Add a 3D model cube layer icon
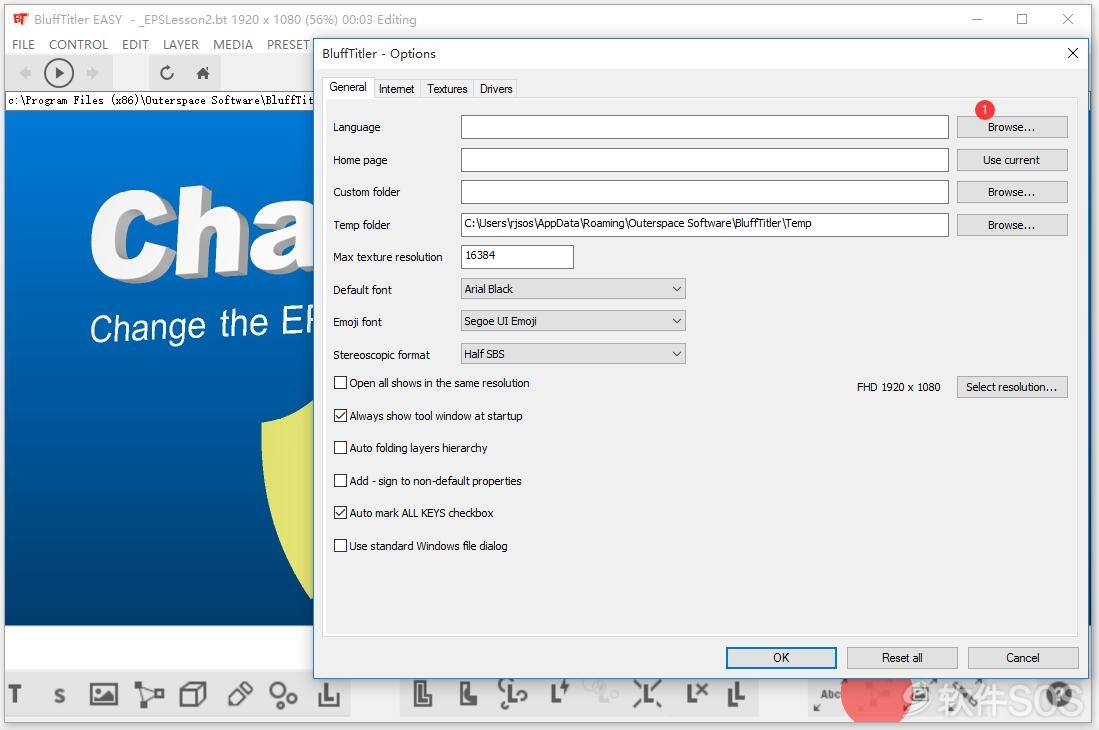The height and width of the screenshot is (730, 1099). 193,694
